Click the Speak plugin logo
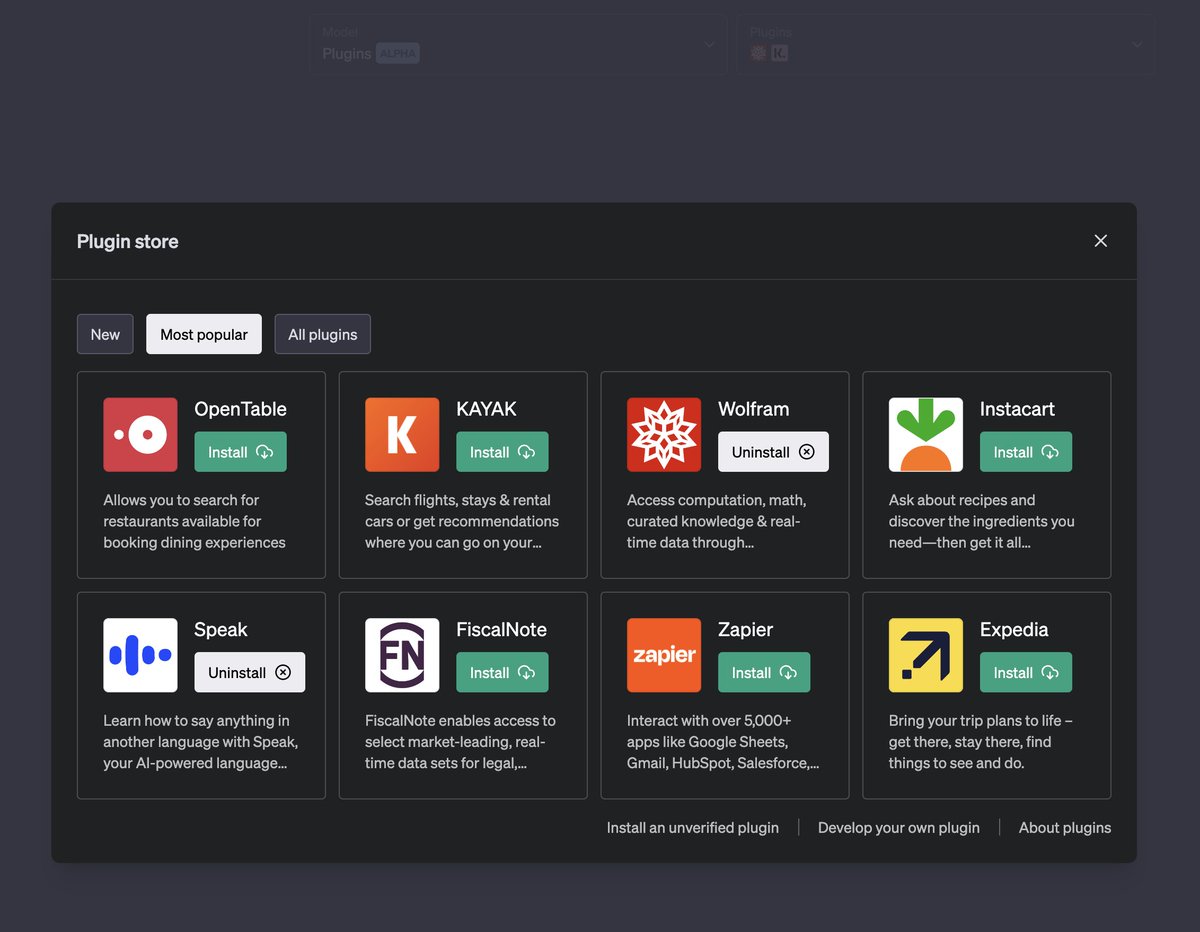 pos(140,655)
